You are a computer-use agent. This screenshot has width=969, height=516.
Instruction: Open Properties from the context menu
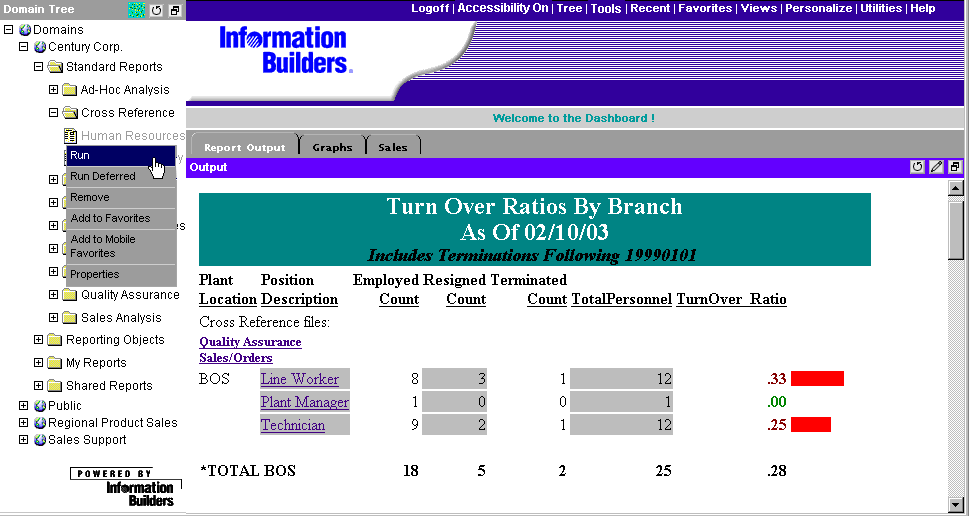point(121,274)
